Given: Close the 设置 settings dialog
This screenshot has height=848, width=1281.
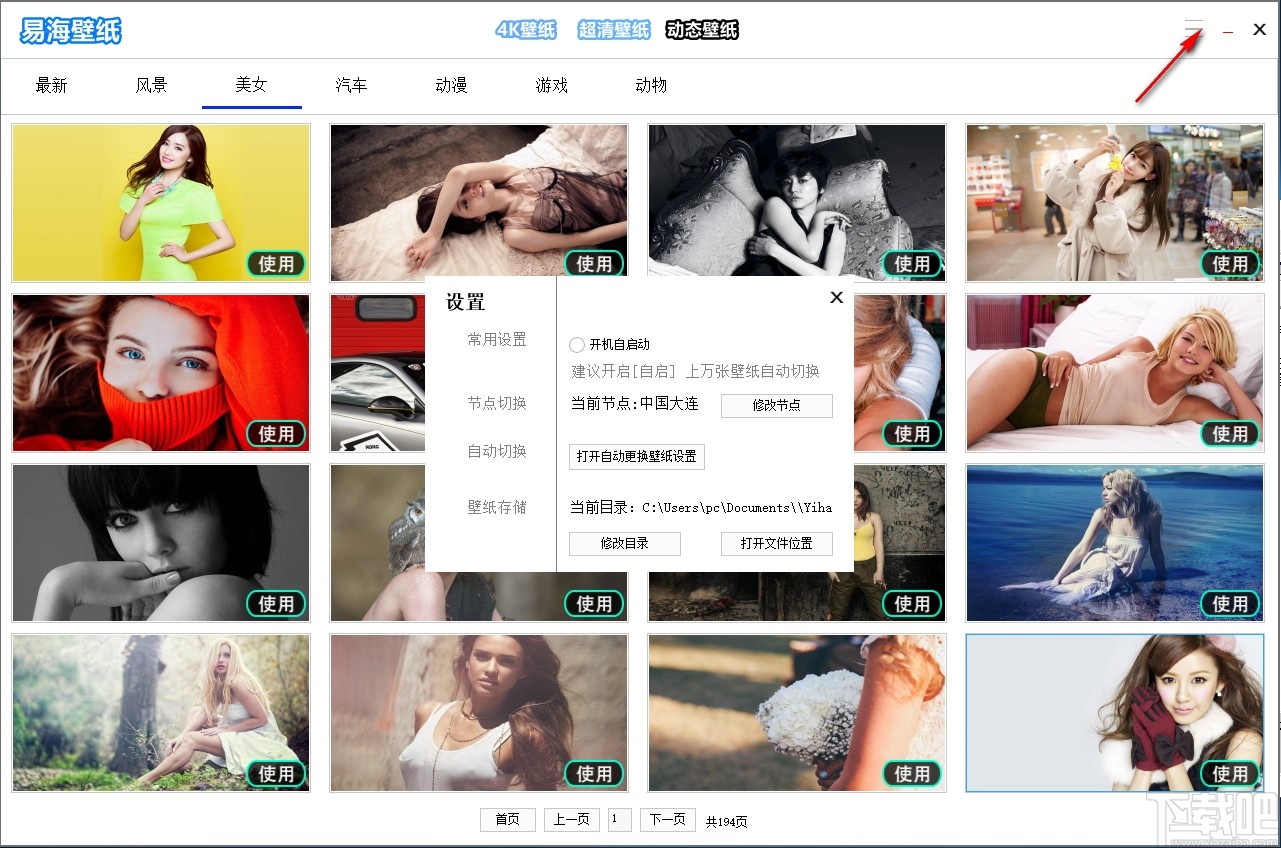Looking at the screenshot, I should 836,297.
